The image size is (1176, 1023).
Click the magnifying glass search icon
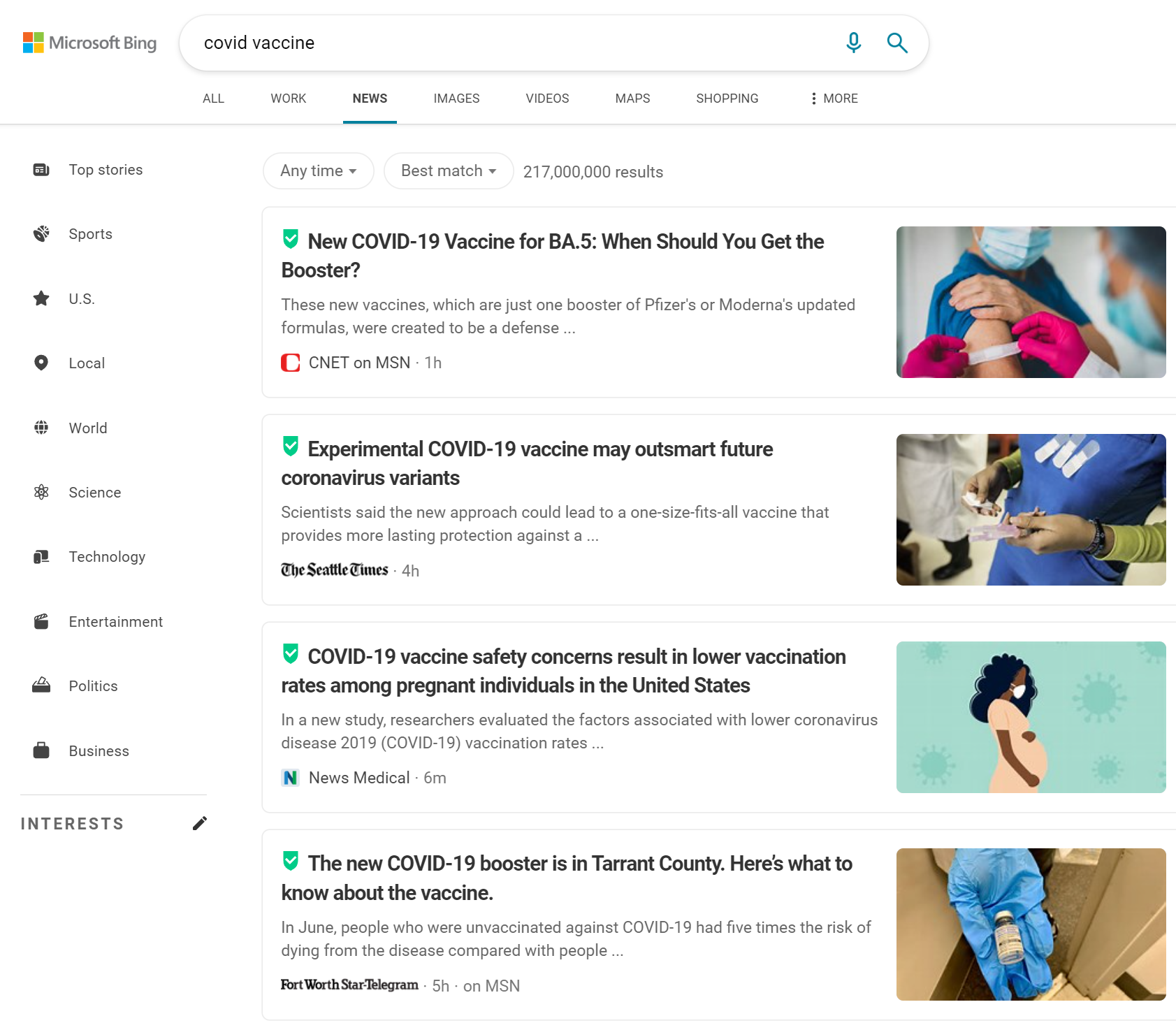point(897,43)
